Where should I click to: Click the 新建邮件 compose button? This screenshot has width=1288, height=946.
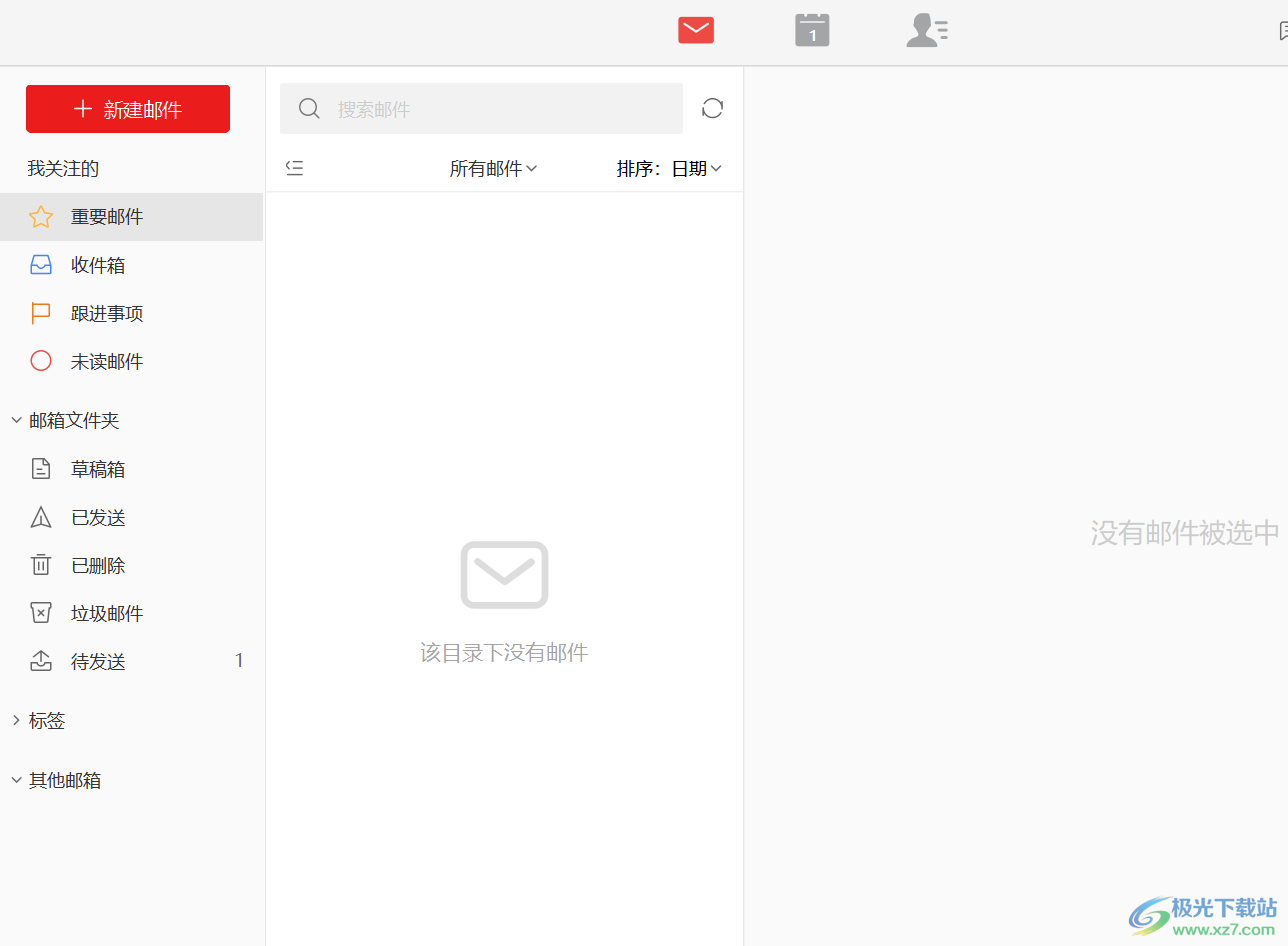(128, 109)
